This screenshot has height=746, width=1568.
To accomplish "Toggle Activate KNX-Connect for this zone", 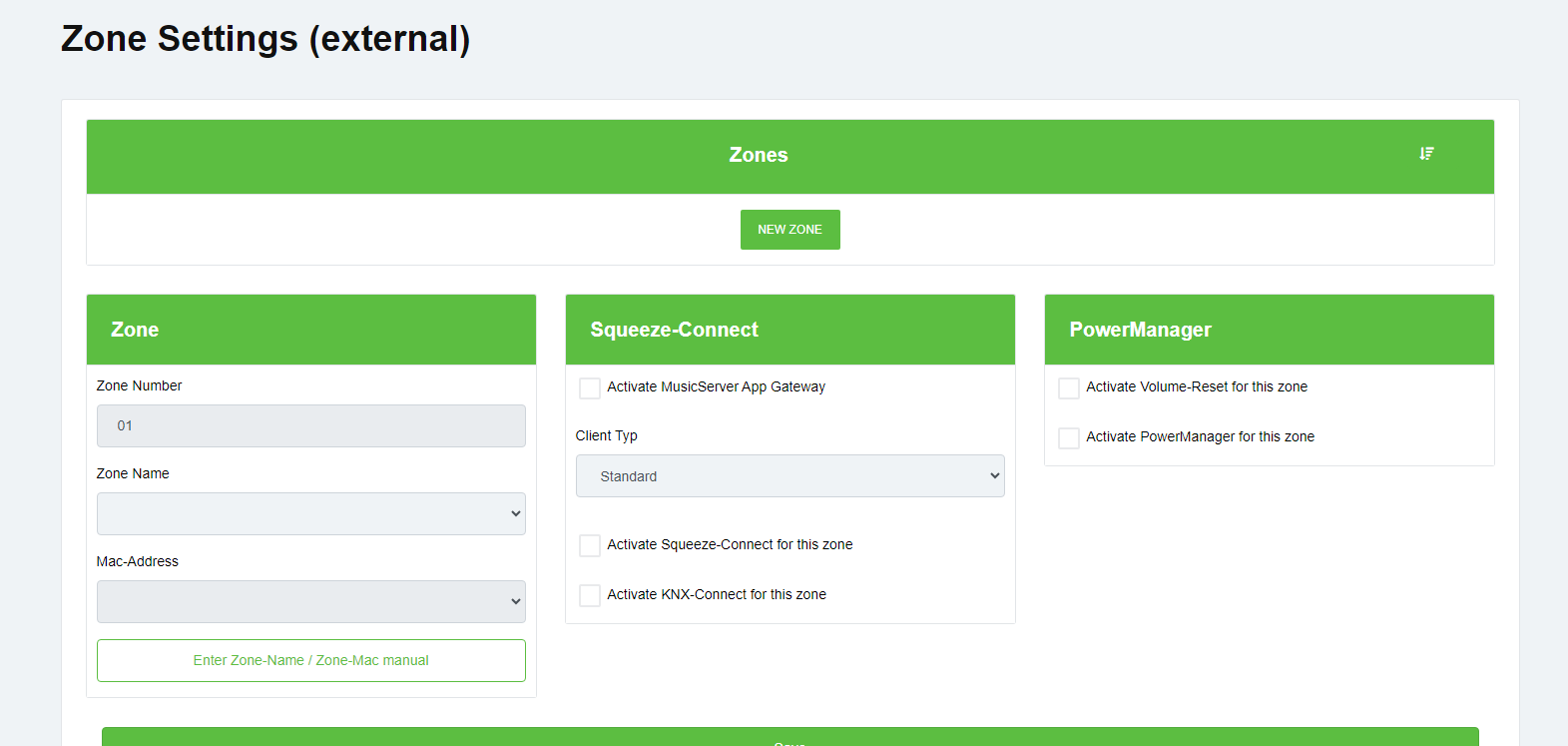I will click(x=590, y=595).
